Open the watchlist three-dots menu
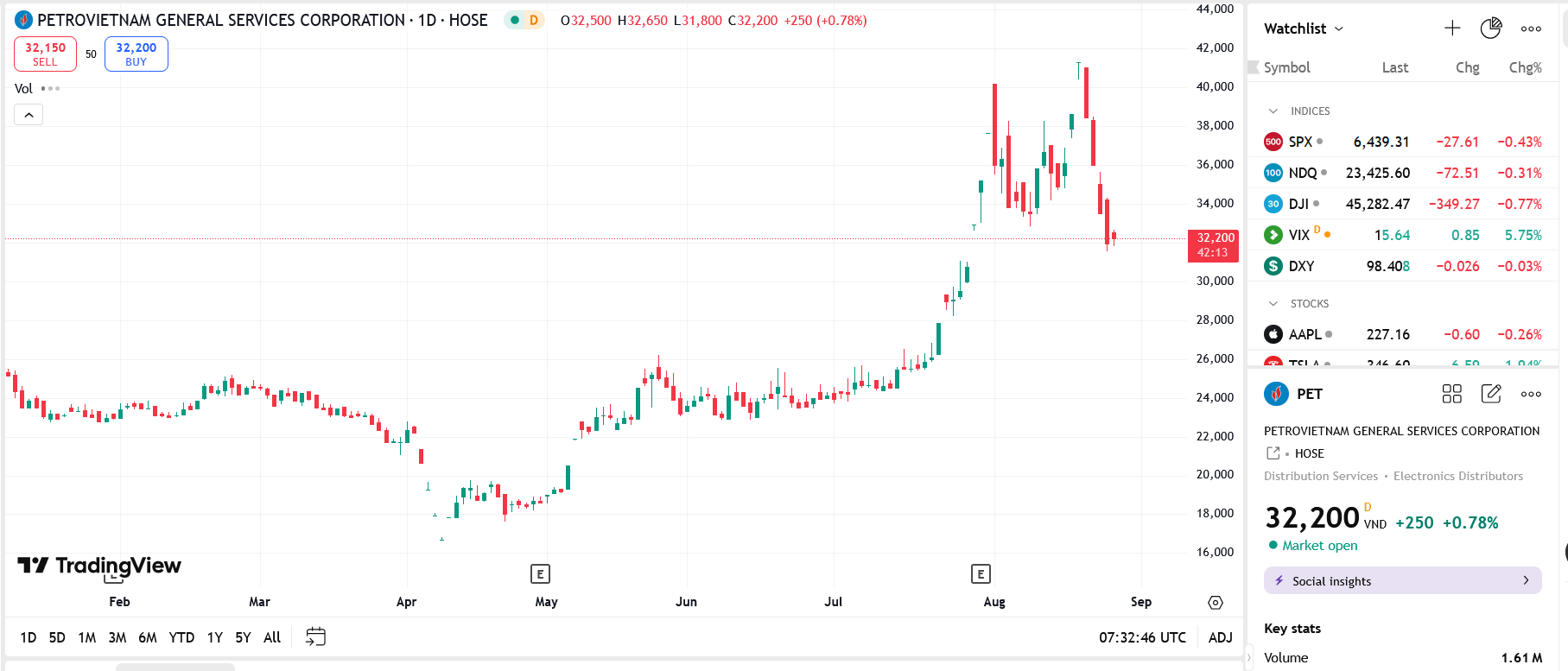1568x671 pixels. (1531, 28)
